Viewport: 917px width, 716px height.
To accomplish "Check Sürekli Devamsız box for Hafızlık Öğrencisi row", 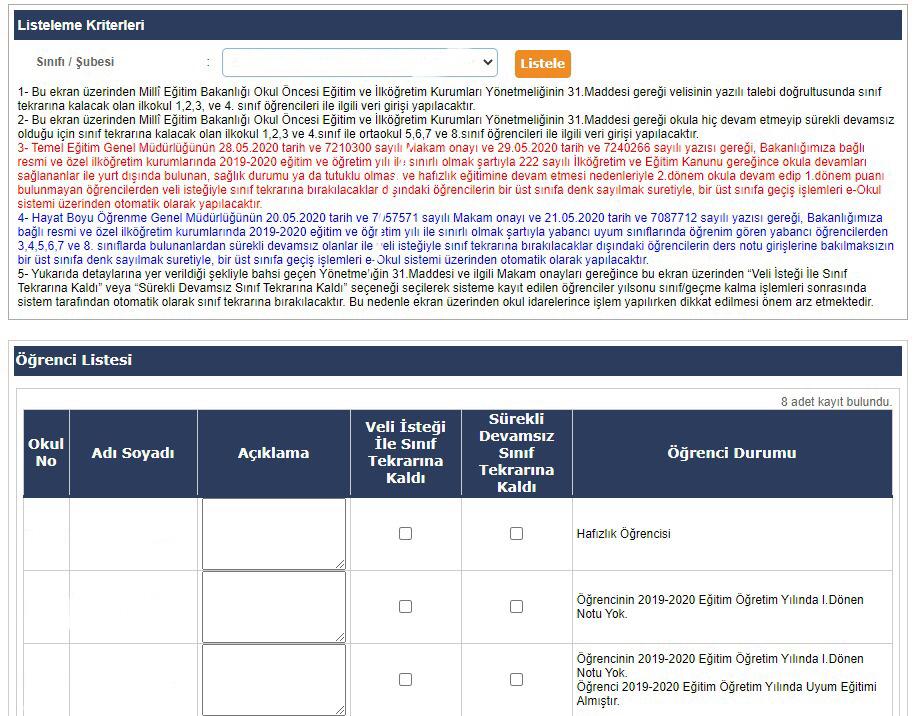I will tap(516, 534).
